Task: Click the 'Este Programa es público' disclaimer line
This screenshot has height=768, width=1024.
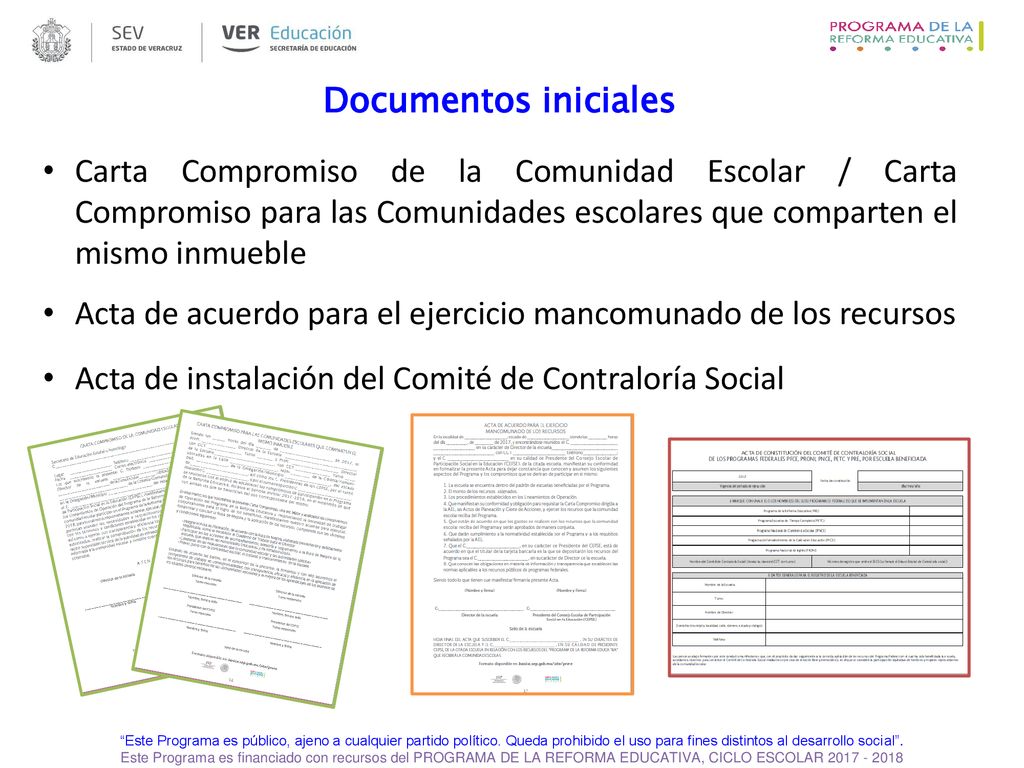Action: 511,741
